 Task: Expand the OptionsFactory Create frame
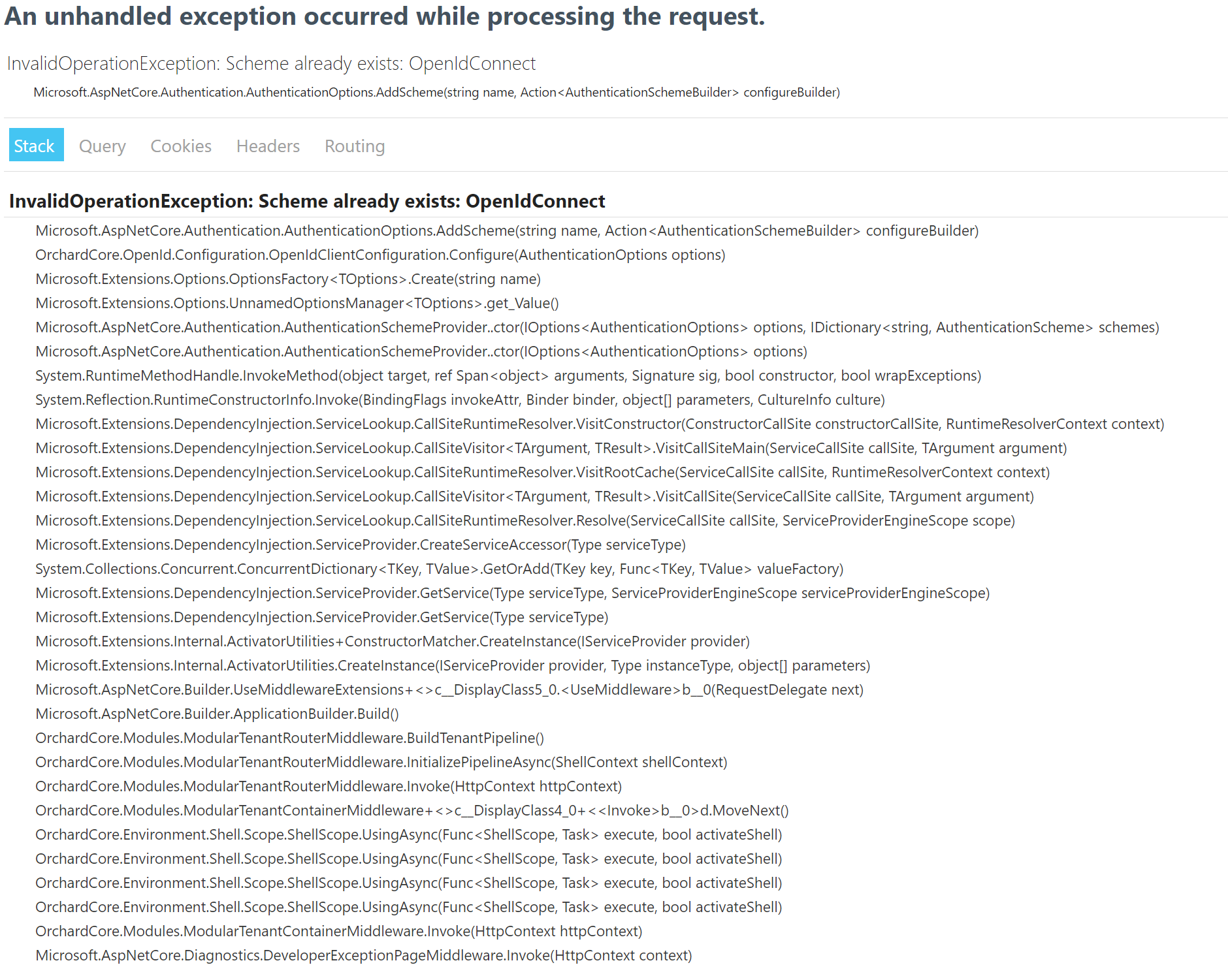click(287, 279)
